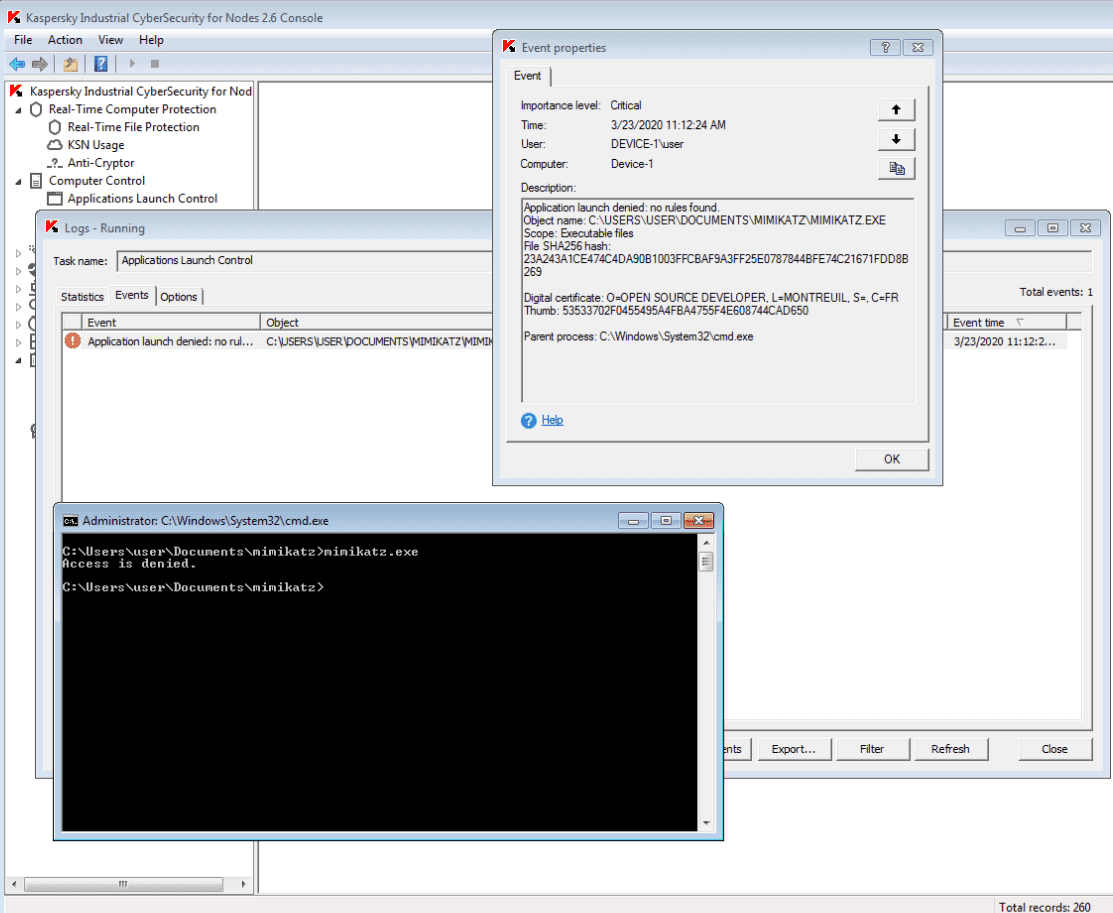Switch to the Statistics tab
The image size is (1113, 913).
coord(82,297)
